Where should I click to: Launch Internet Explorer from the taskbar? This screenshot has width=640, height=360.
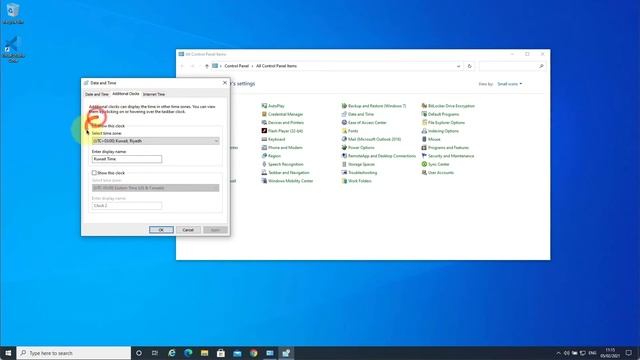click(x=172, y=353)
